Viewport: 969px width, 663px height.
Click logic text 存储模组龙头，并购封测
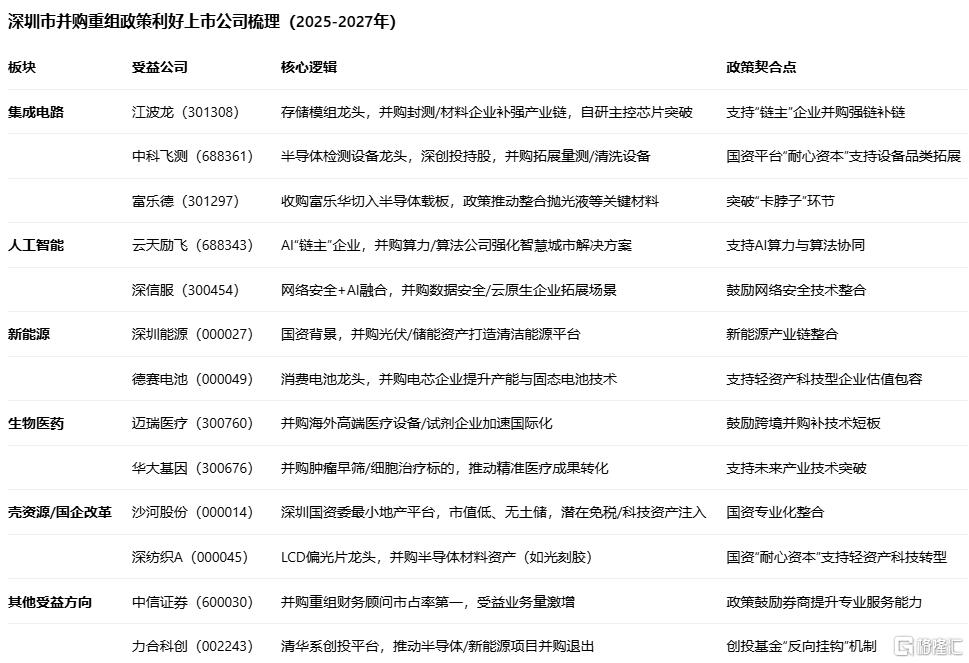[x=357, y=112]
